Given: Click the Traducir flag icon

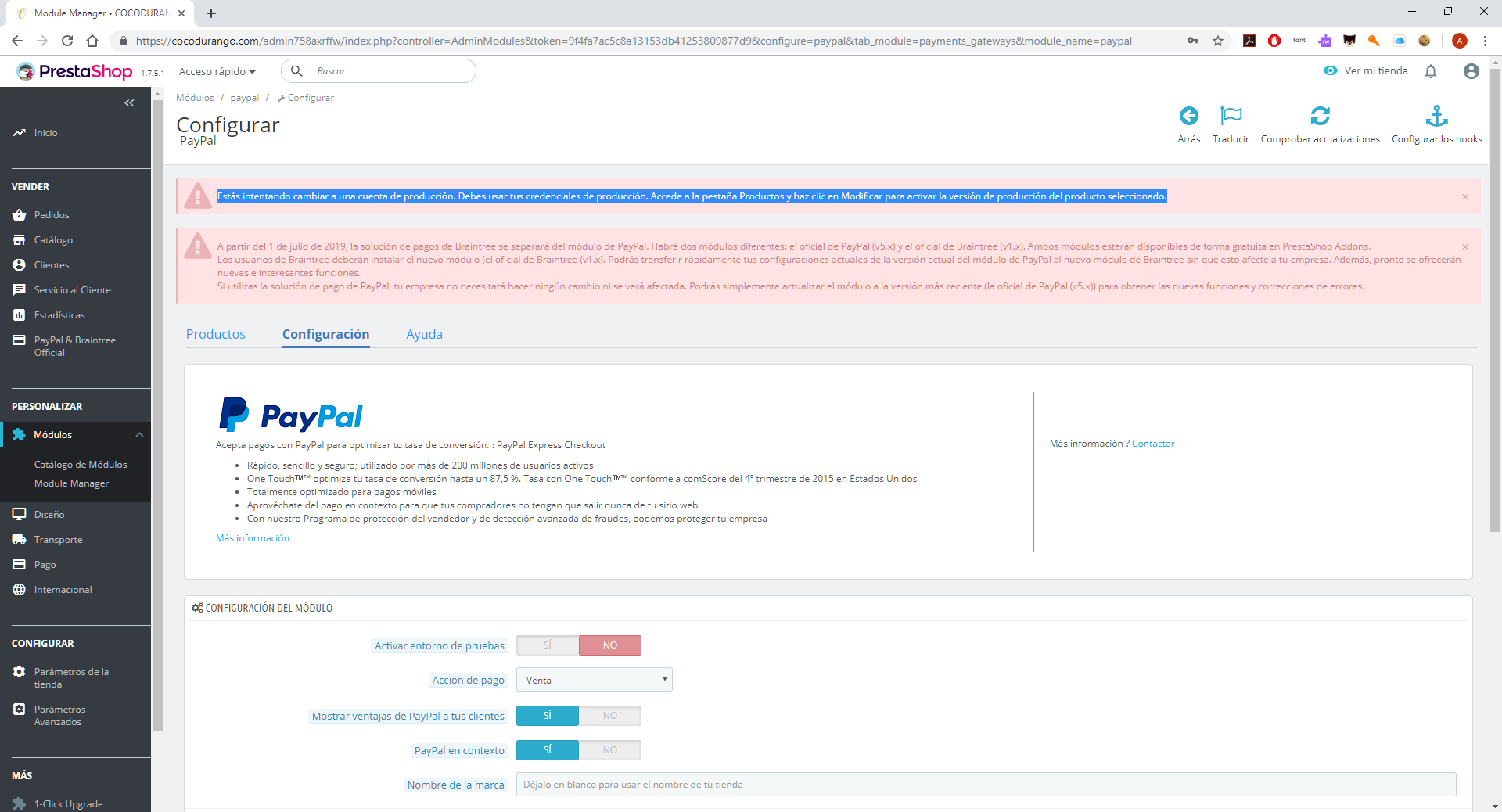Looking at the screenshot, I should pyautogui.click(x=1231, y=116).
